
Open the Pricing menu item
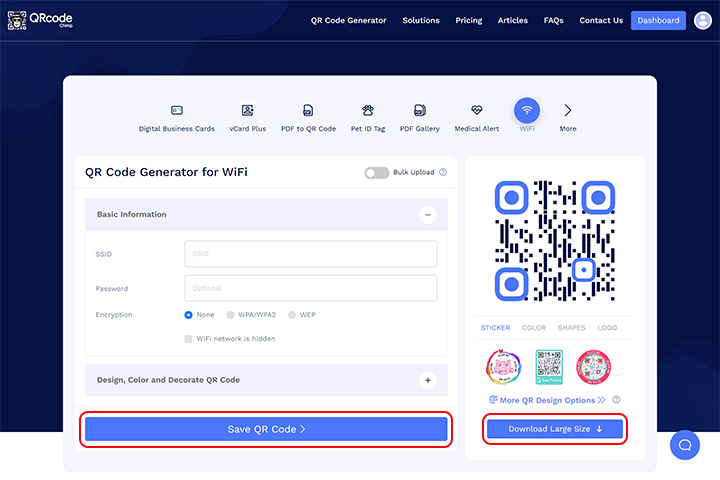coord(468,20)
